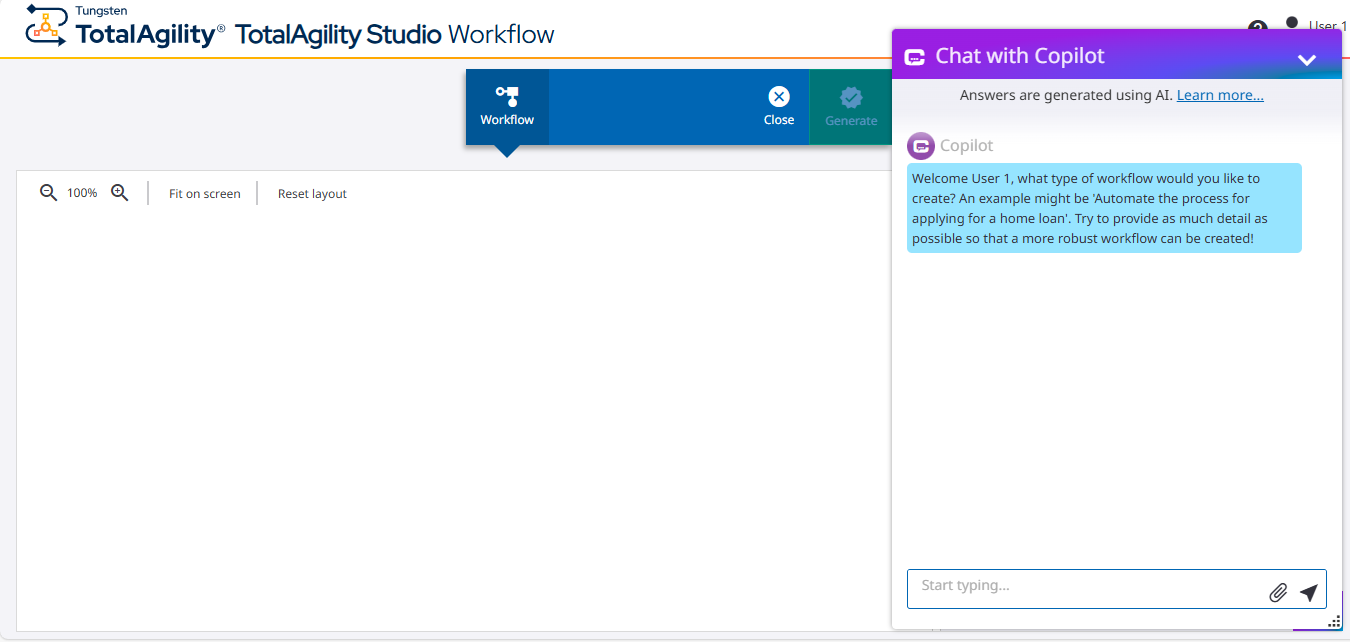Click the Copilot avatar icon
The height and width of the screenshot is (642, 1350).
point(920,145)
